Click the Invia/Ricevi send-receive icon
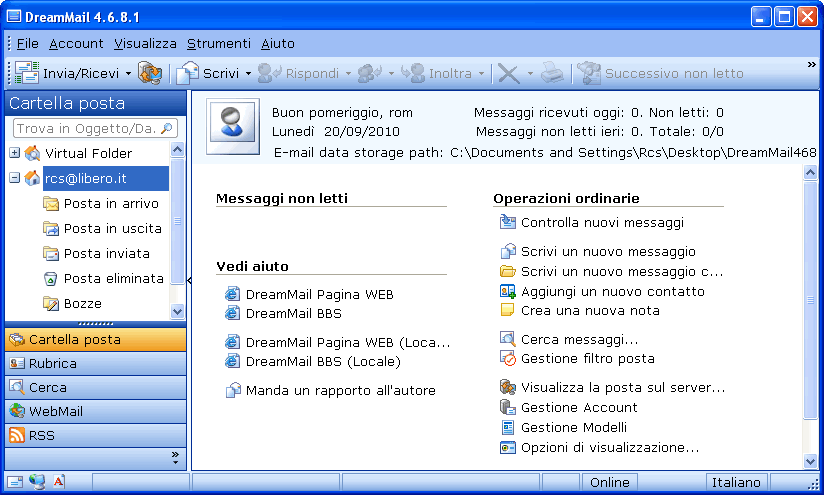 (27, 73)
